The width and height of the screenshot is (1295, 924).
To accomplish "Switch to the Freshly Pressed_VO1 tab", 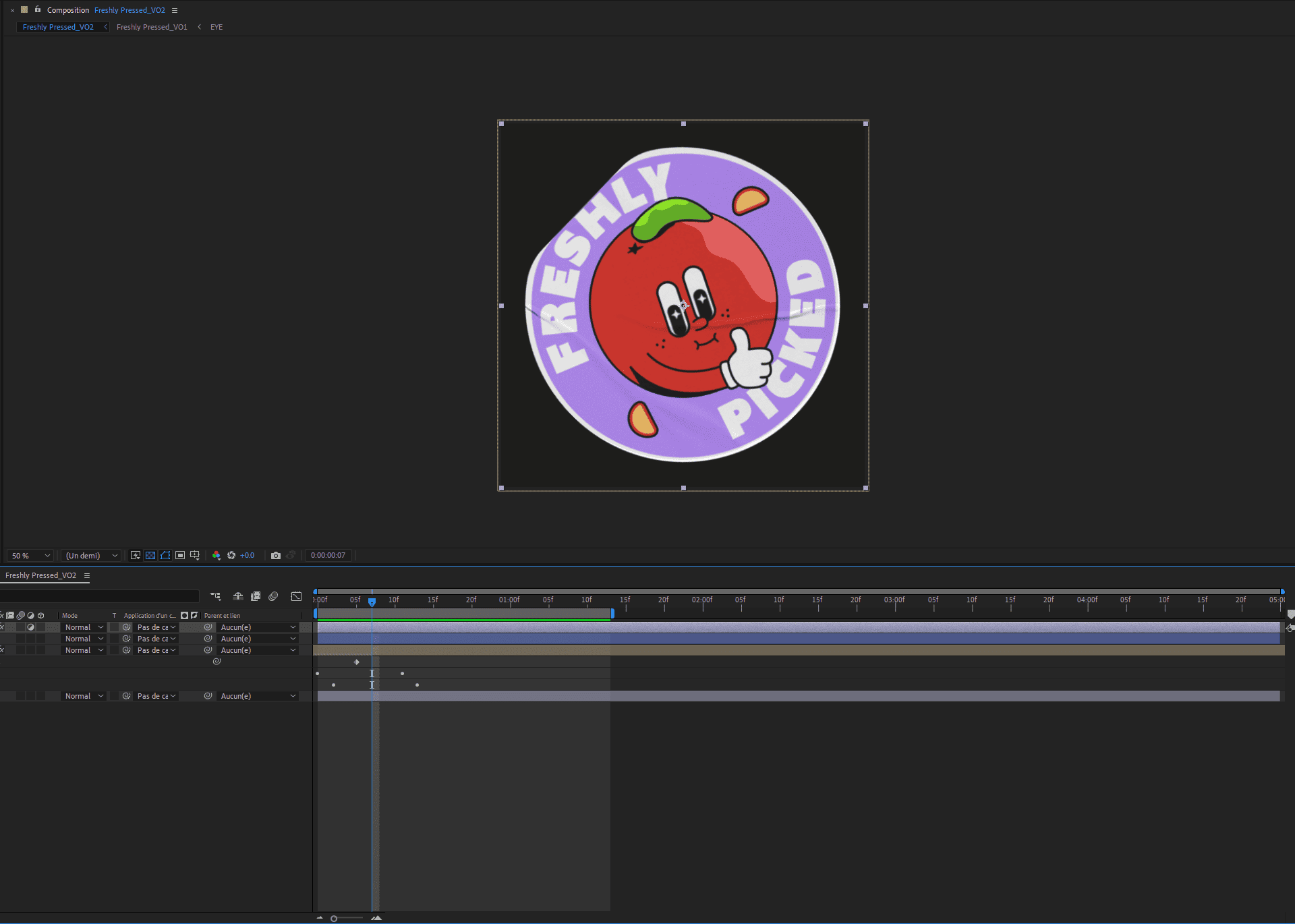I will click(x=152, y=27).
